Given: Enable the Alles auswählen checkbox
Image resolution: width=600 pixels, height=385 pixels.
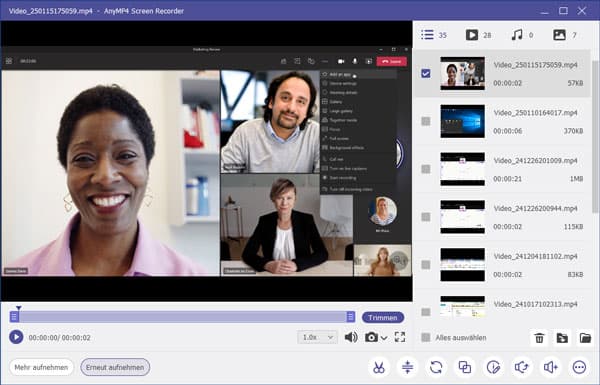Looking at the screenshot, I should click(426, 338).
